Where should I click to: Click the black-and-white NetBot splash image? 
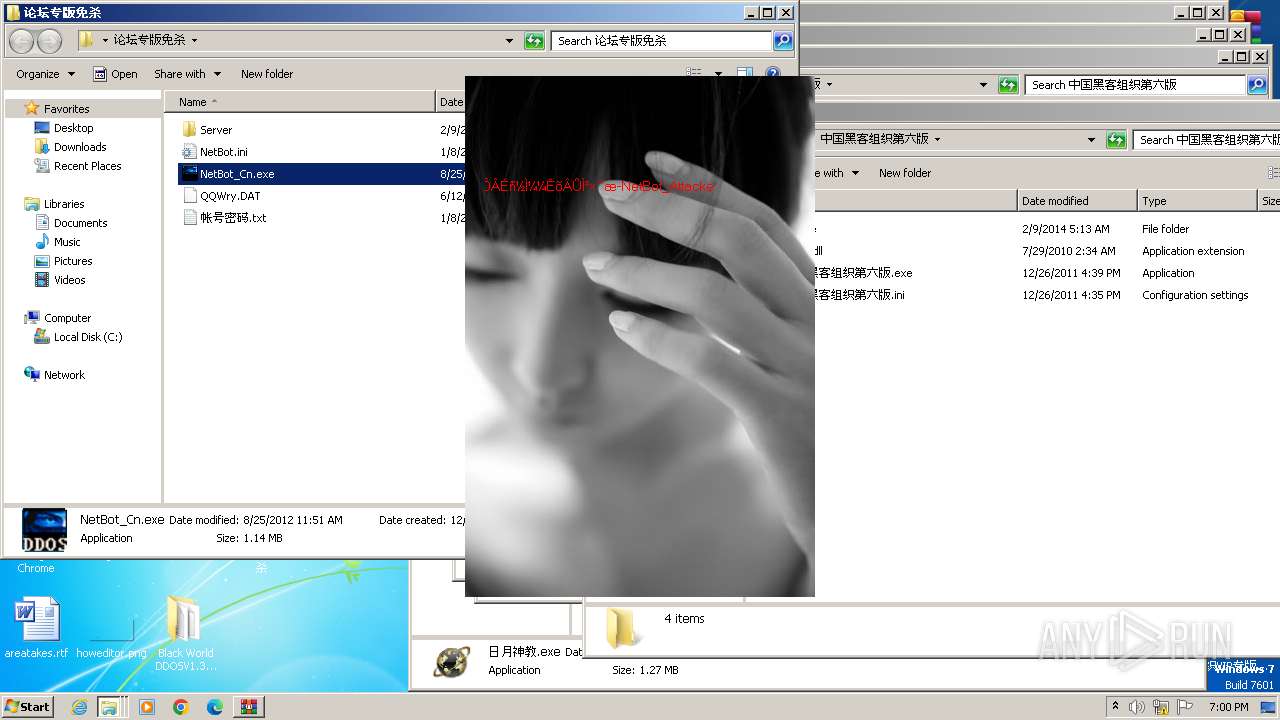[640, 337]
